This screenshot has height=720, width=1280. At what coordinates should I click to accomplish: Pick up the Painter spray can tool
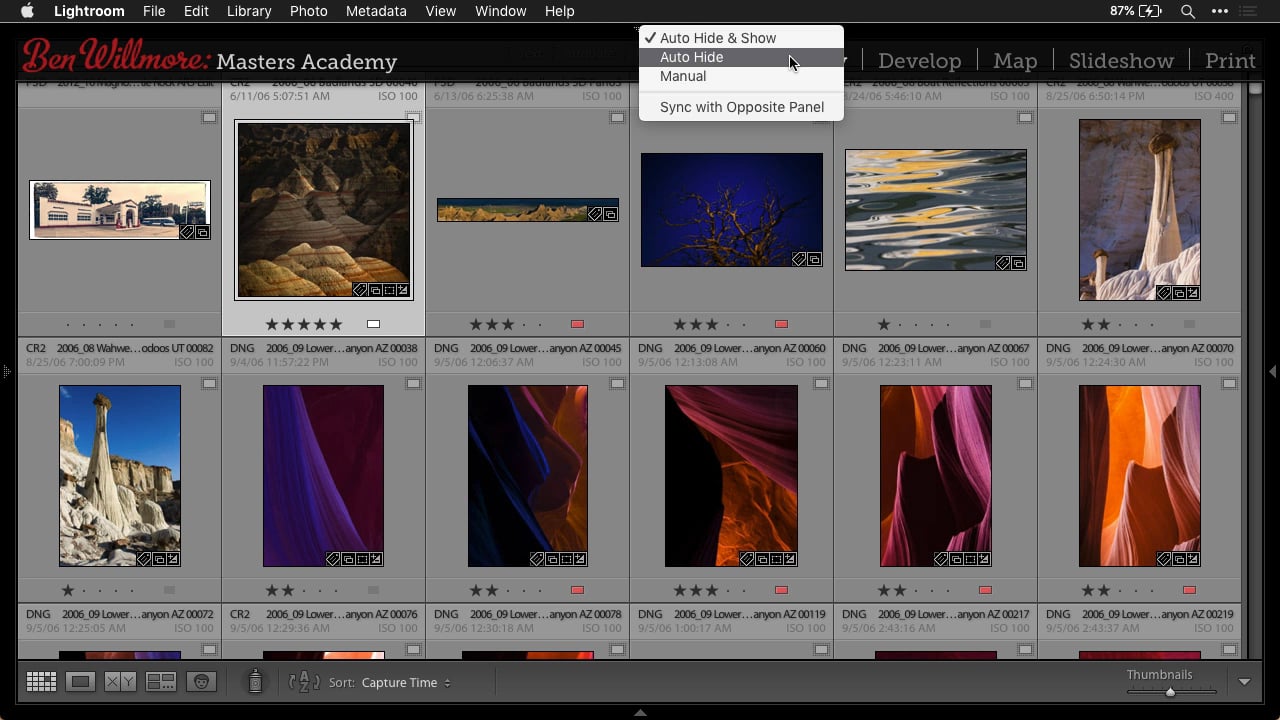click(255, 682)
